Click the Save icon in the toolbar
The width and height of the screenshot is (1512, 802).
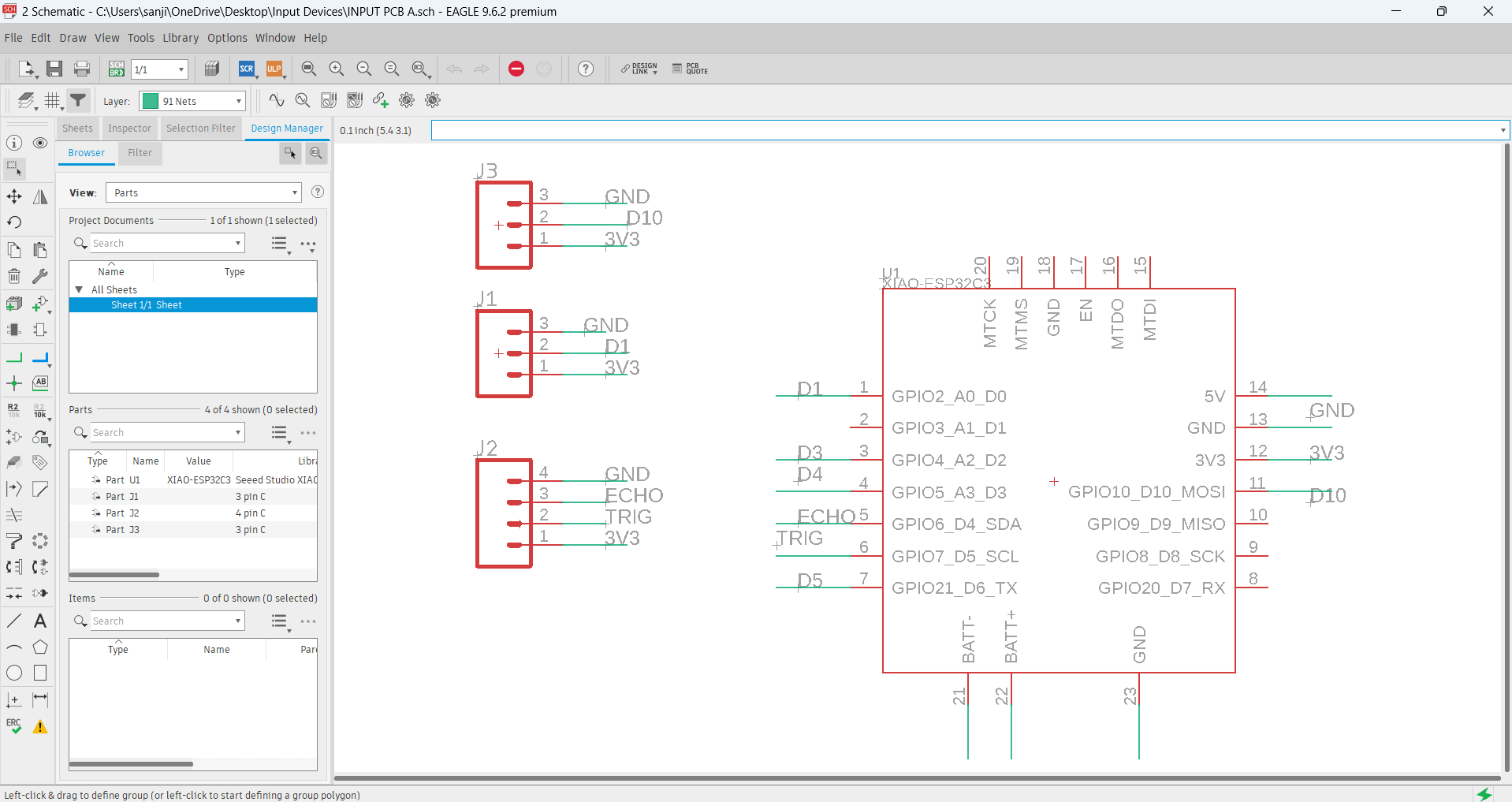54,69
